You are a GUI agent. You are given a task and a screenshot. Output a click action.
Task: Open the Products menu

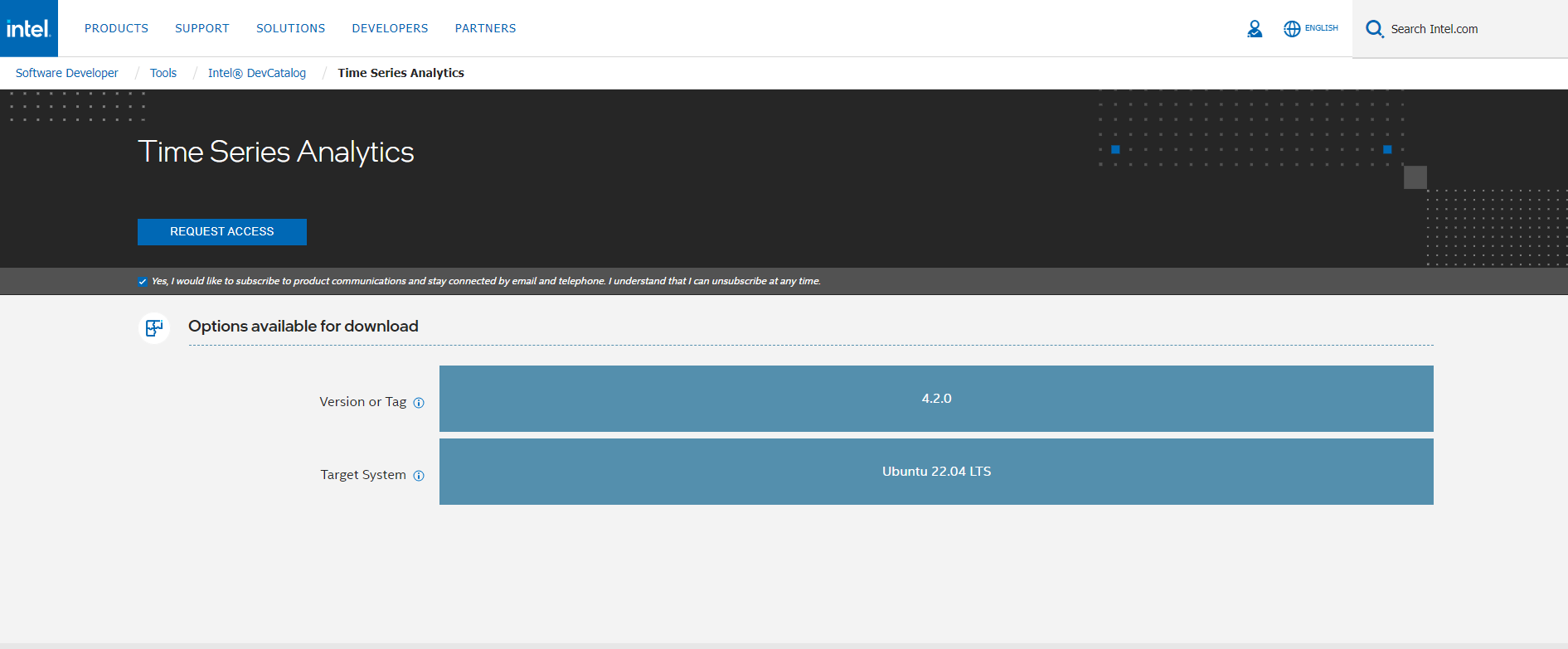116,28
